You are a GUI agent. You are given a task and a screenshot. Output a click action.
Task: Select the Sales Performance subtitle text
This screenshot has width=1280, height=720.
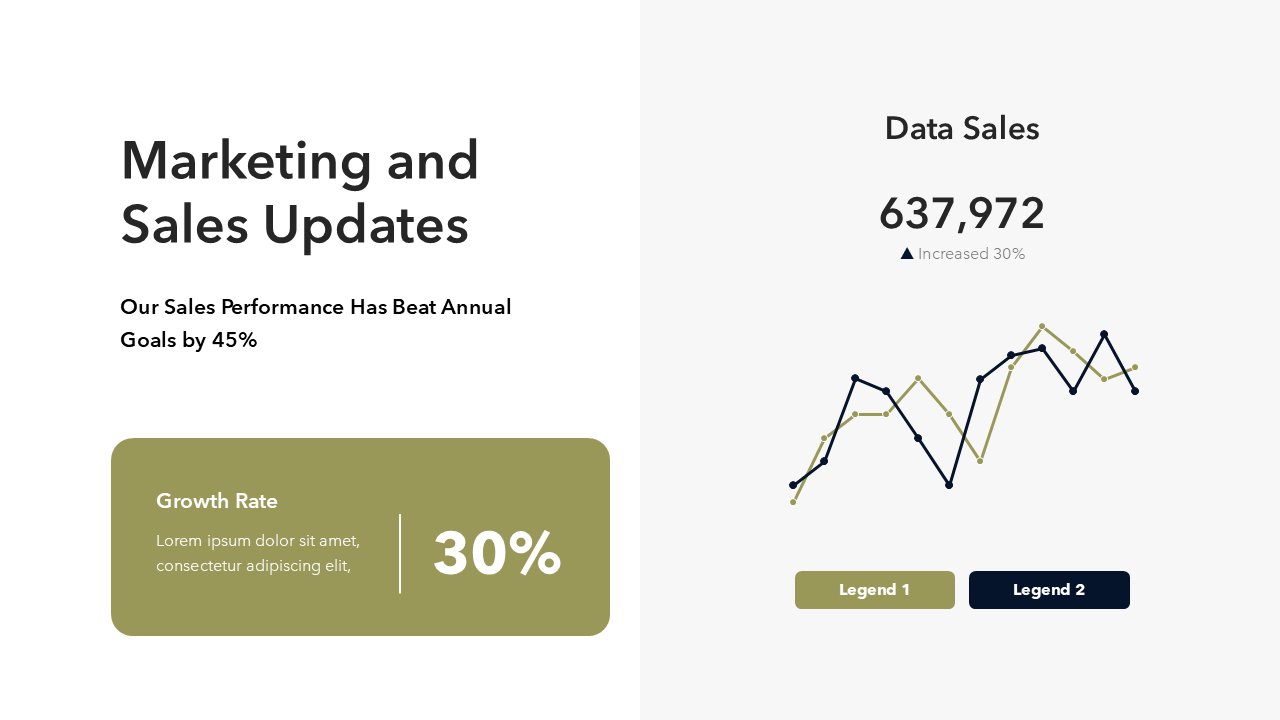pos(316,323)
